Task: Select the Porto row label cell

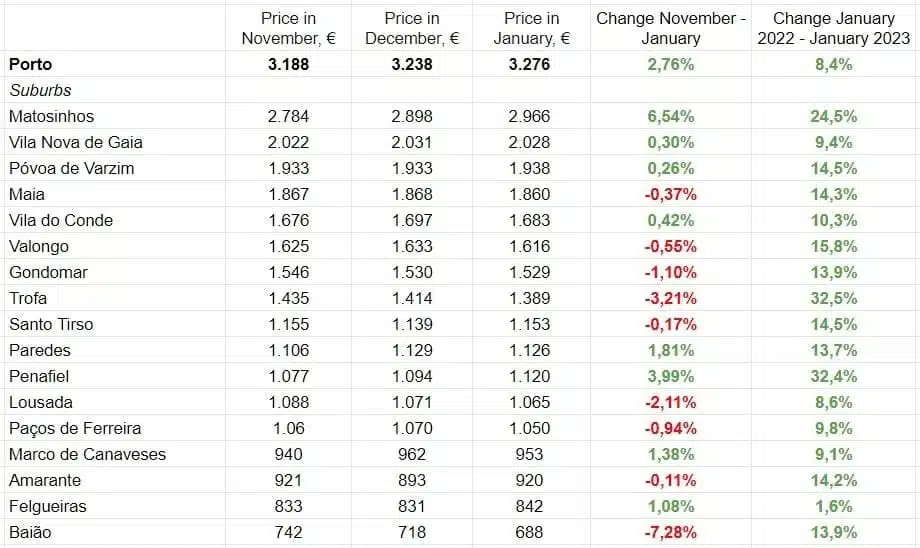Action: pos(30,64)
